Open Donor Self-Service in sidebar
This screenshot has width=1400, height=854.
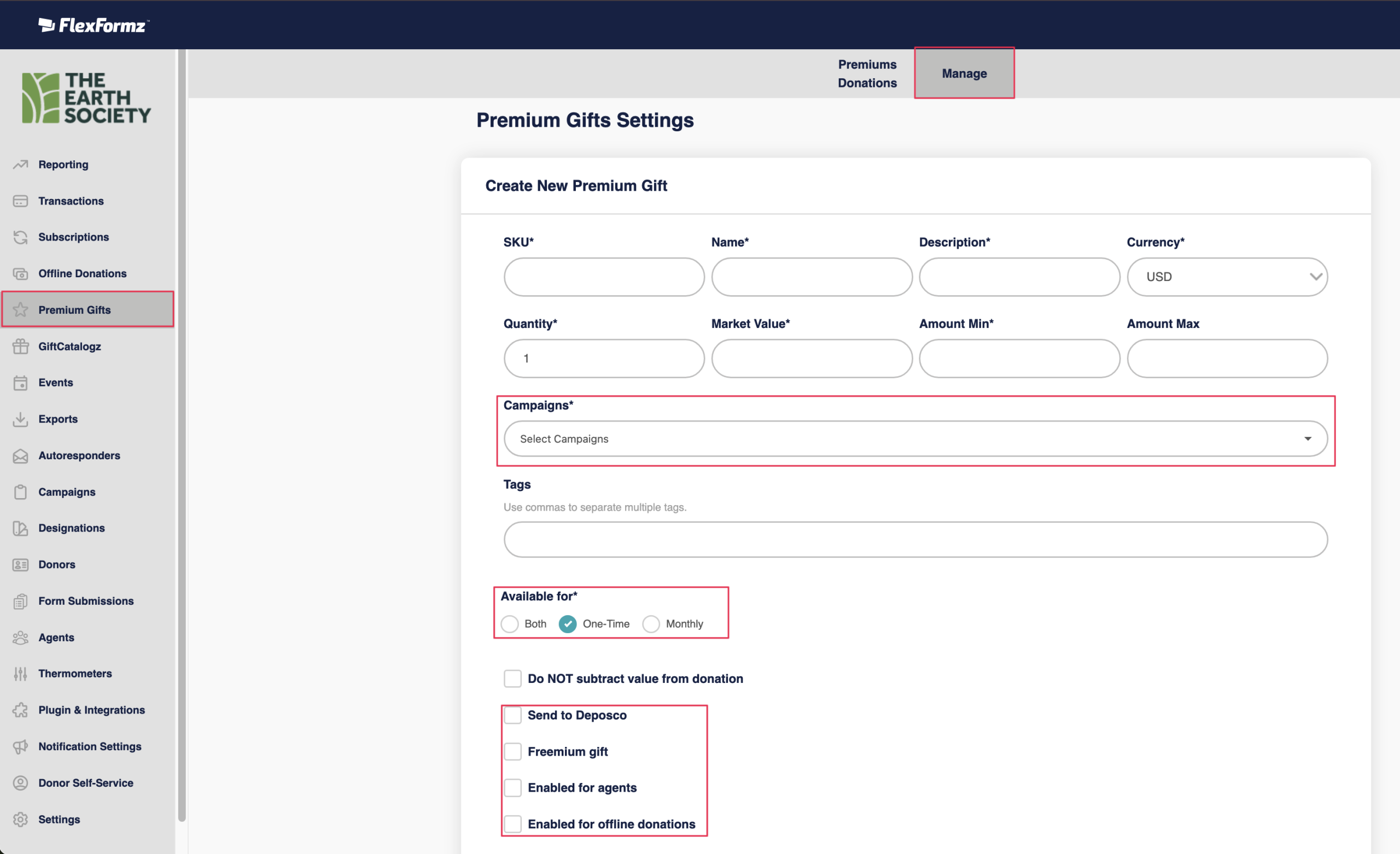(x=86, y=782)
